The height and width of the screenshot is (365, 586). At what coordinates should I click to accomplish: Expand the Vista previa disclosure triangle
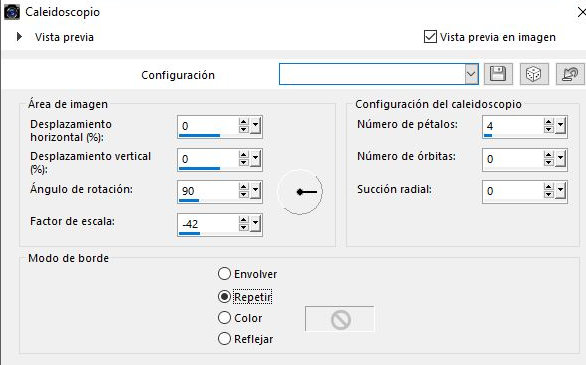pos(19,37)
